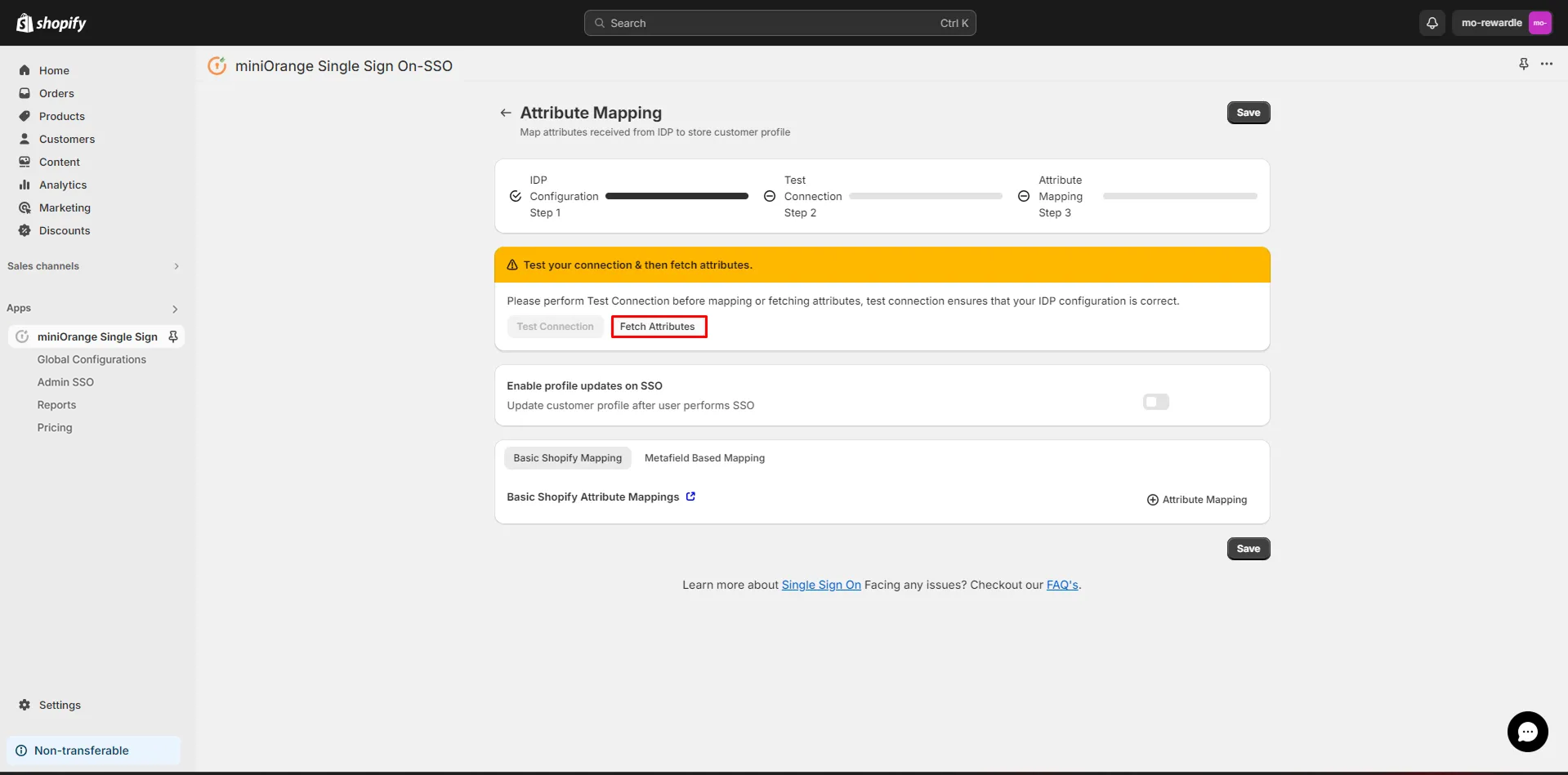This screenshot has width=1568, height=775.
Task: Click the Fetch Attributes button
Action: [658, 326]
